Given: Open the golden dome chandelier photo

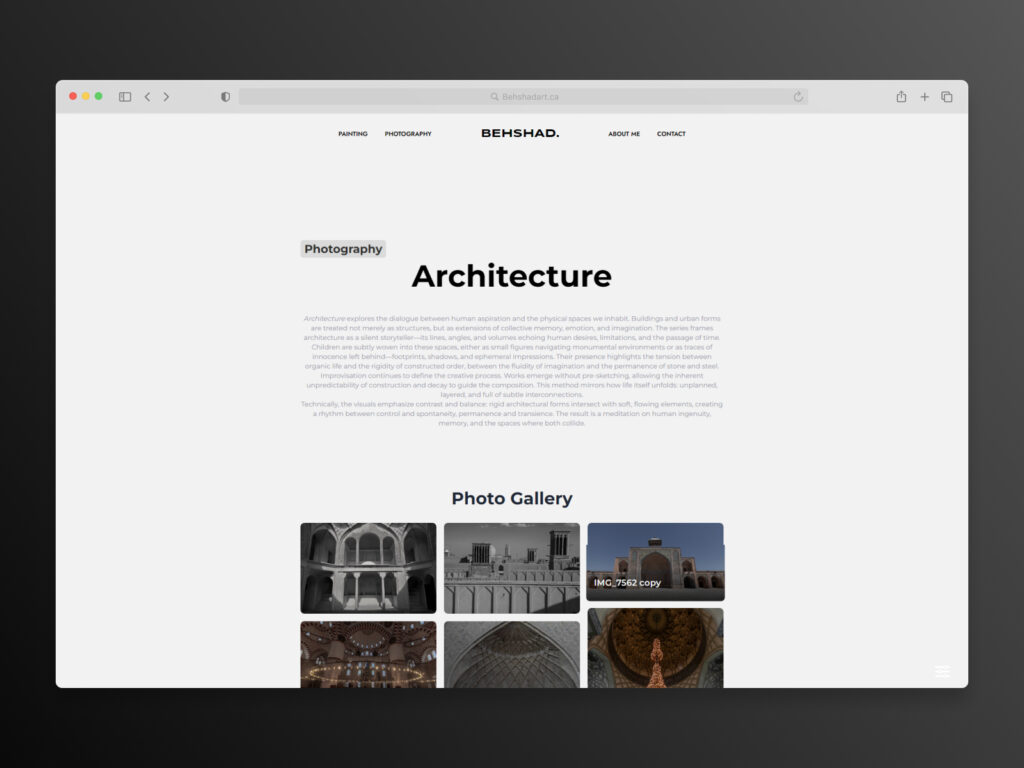Looking at the screenshot, I should click(655, 648).
